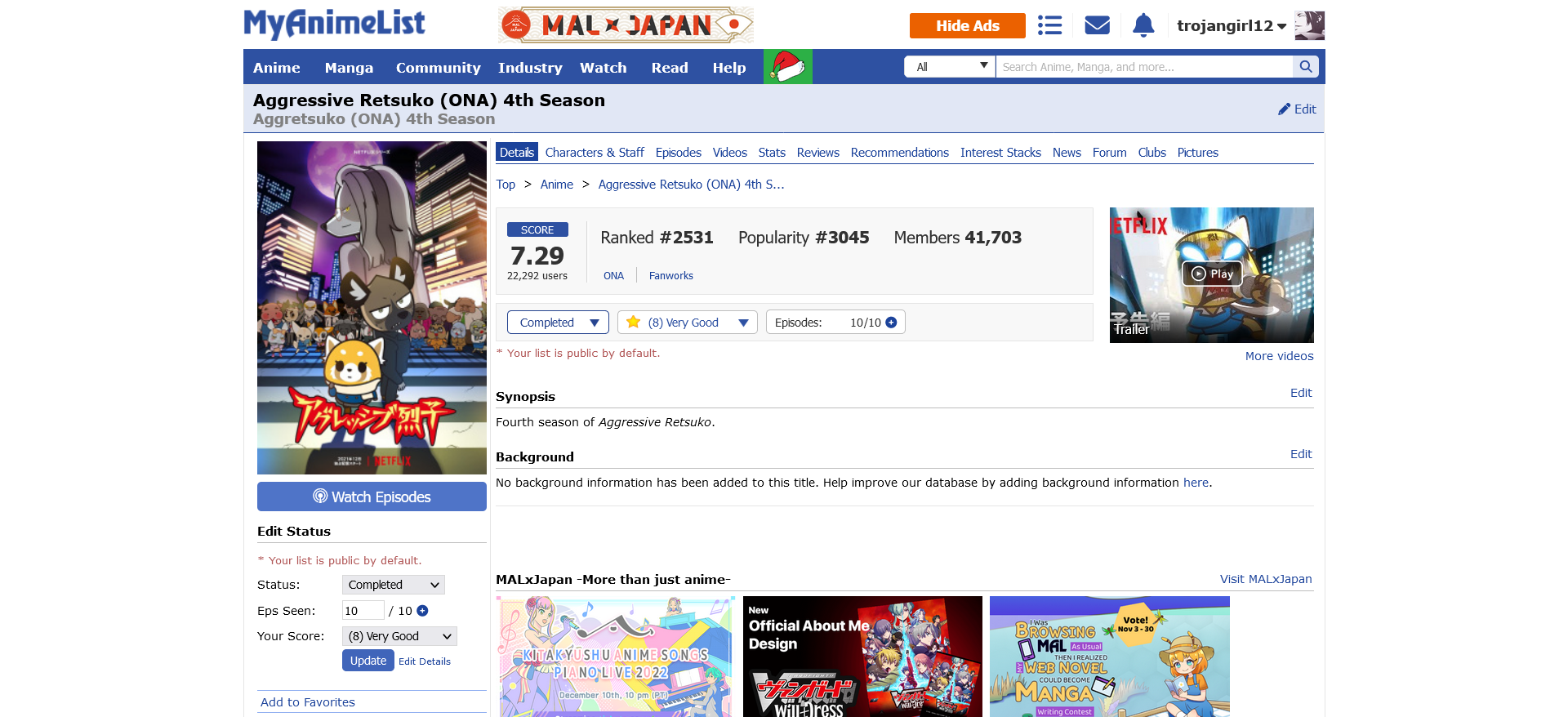Viewport: 1568px width, 717px height.
Task: Click the star icon in score selector
Action: pyautogui.click(x=633, y=322)
